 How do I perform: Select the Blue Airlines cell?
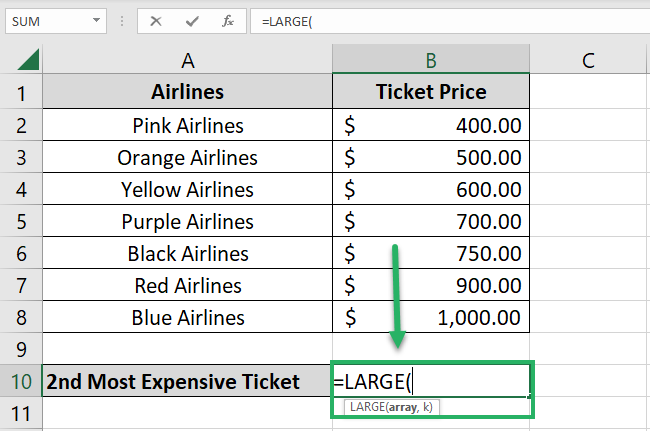click(x=187, y=317)
